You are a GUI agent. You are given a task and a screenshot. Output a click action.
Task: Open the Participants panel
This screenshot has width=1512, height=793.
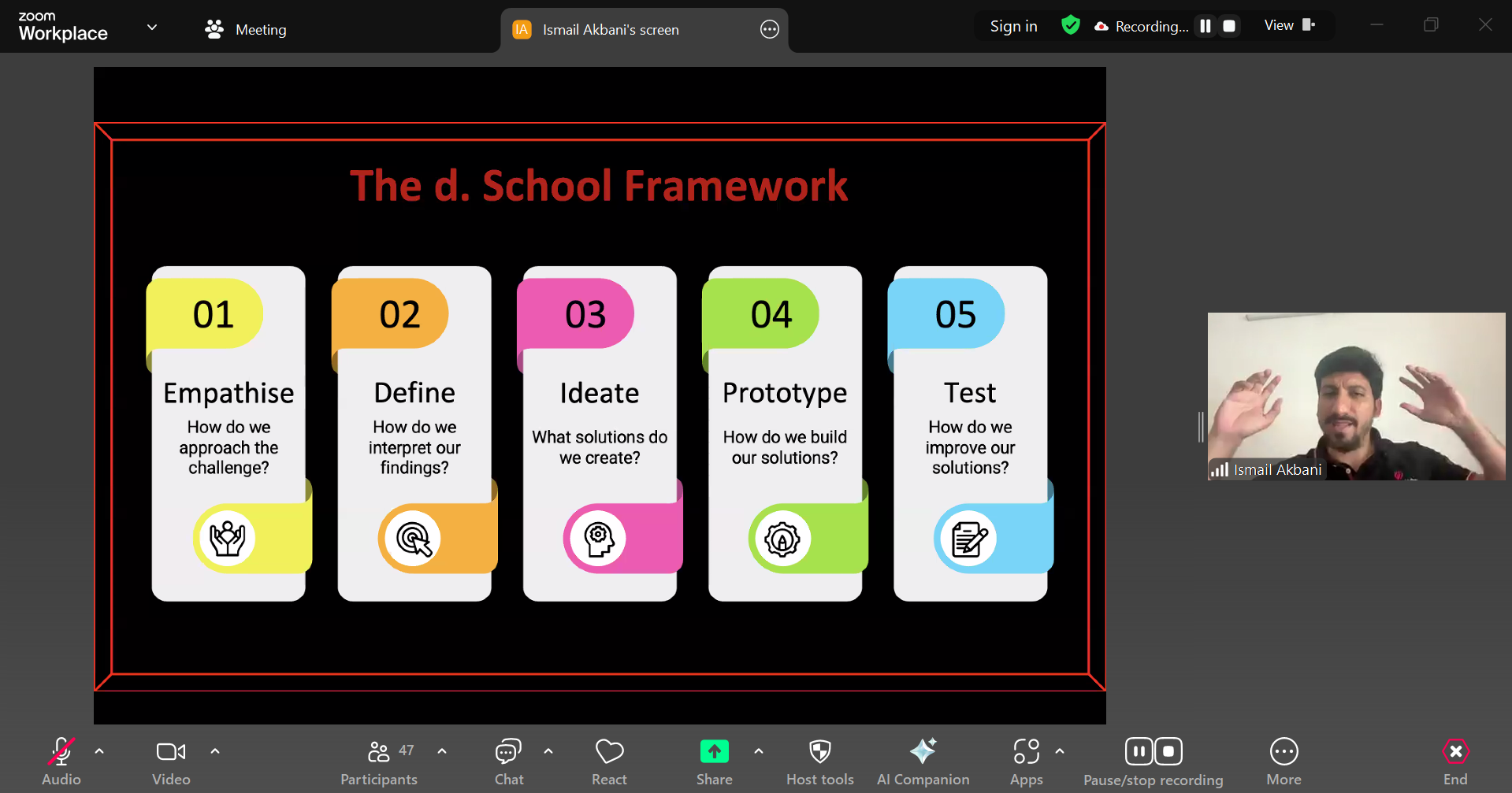click(x=379, y=760)
